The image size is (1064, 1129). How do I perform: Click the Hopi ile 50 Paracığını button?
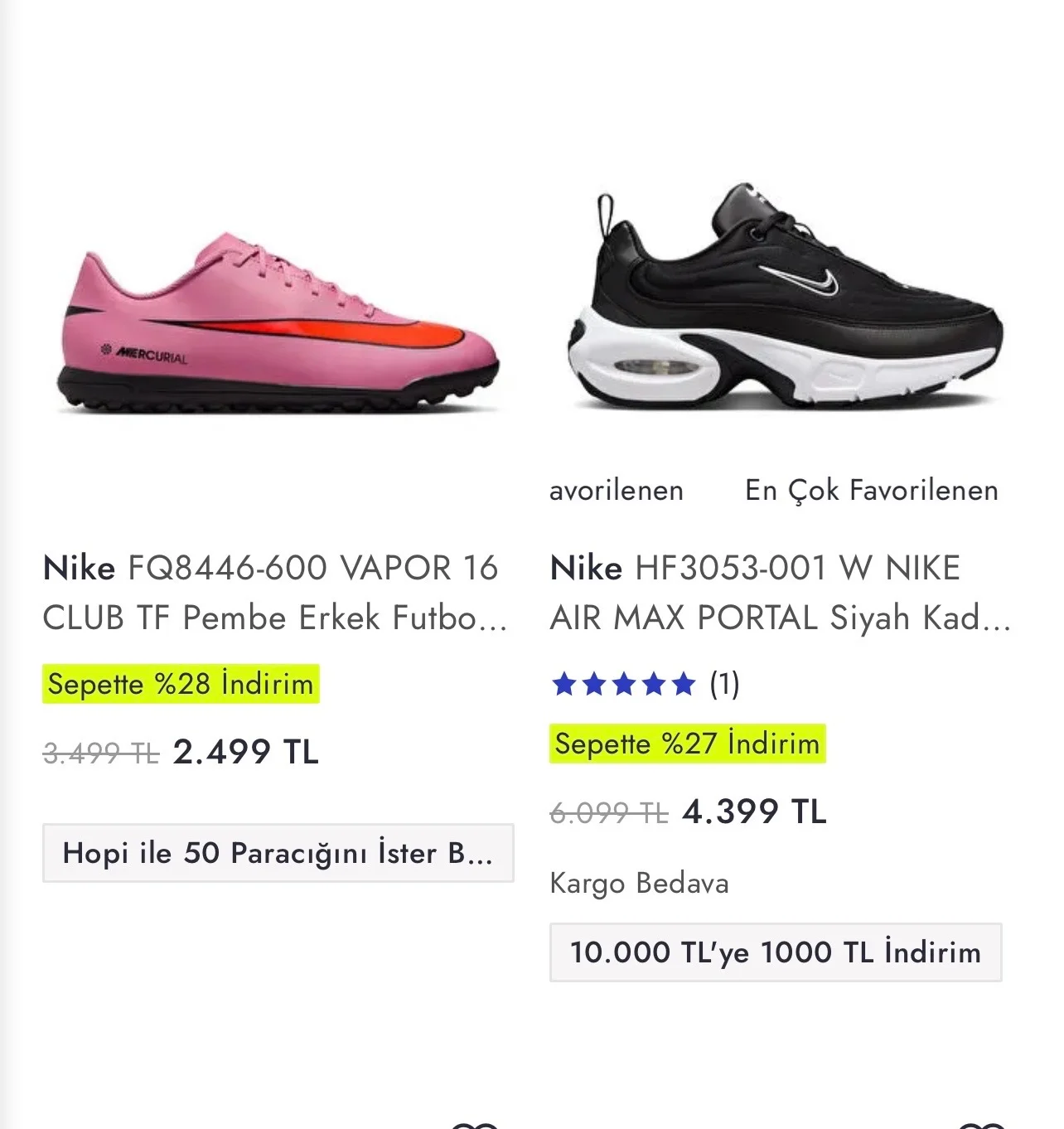[x=278, y=853]
